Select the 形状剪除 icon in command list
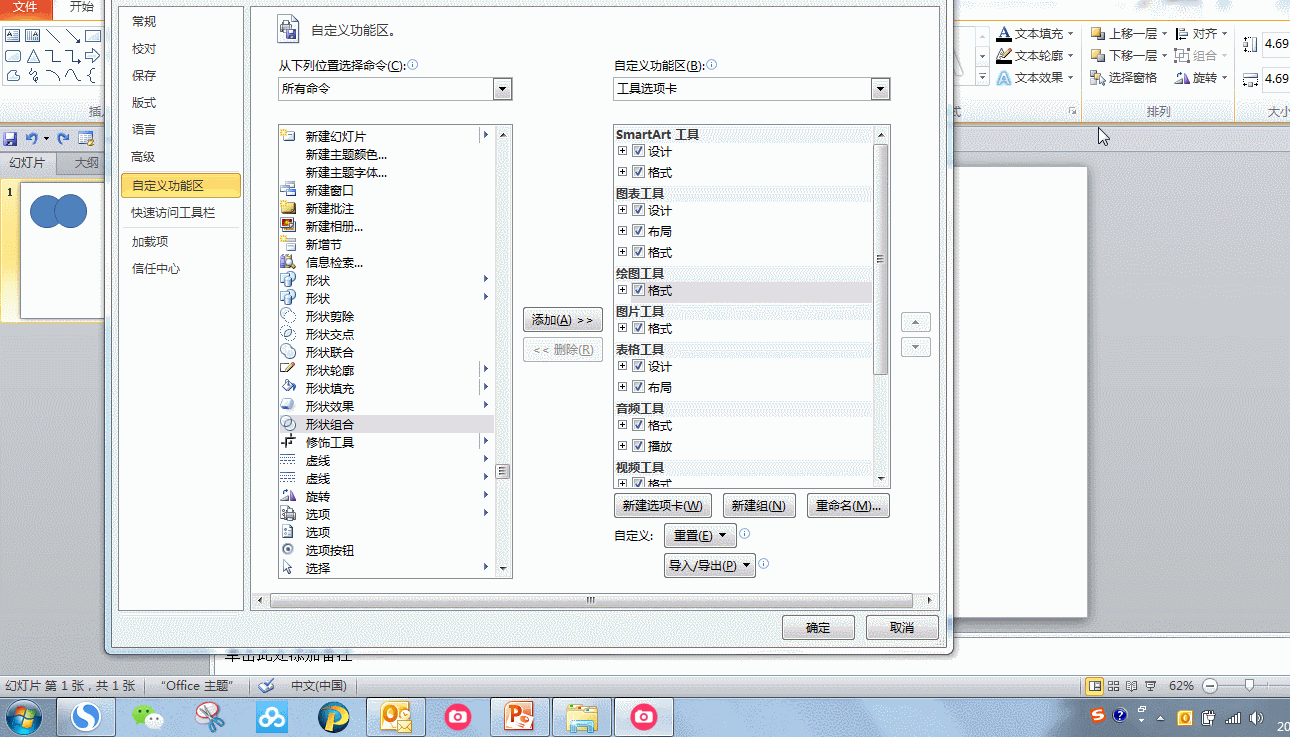The height and width of the screenshot is (738, 1290). tap(288, 316)
